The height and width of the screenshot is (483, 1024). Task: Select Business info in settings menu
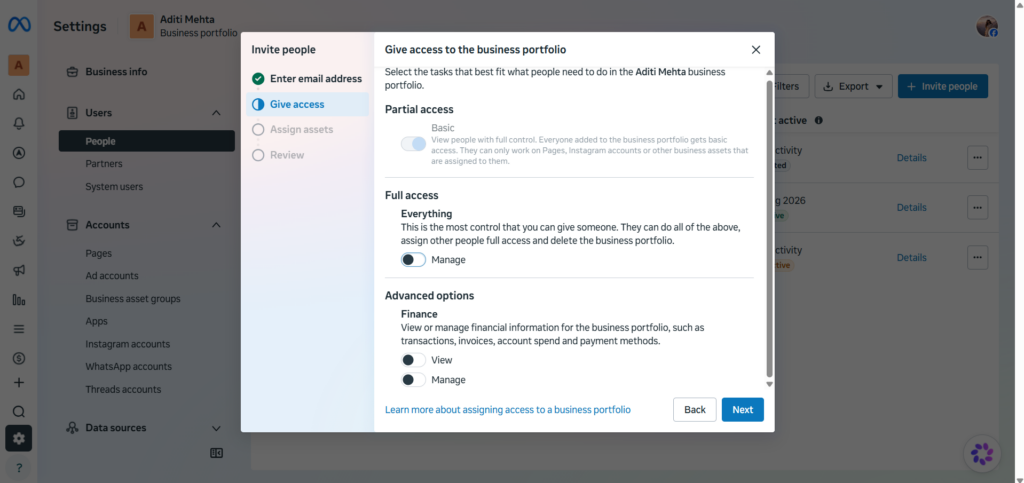pyautogui.click(x=116, y=72)
